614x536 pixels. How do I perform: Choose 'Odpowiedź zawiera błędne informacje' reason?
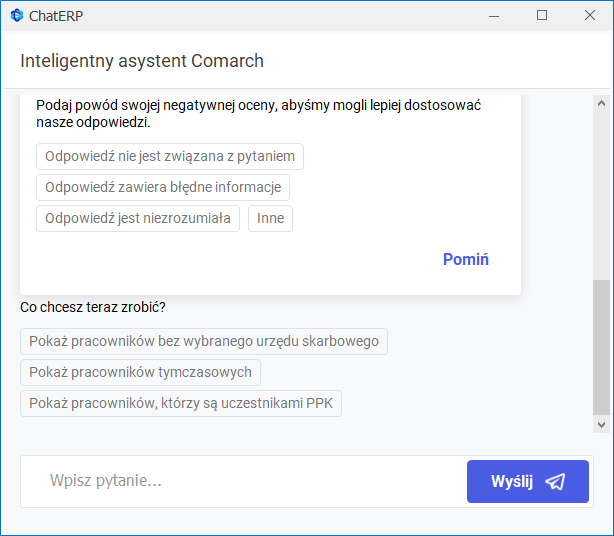163,187
